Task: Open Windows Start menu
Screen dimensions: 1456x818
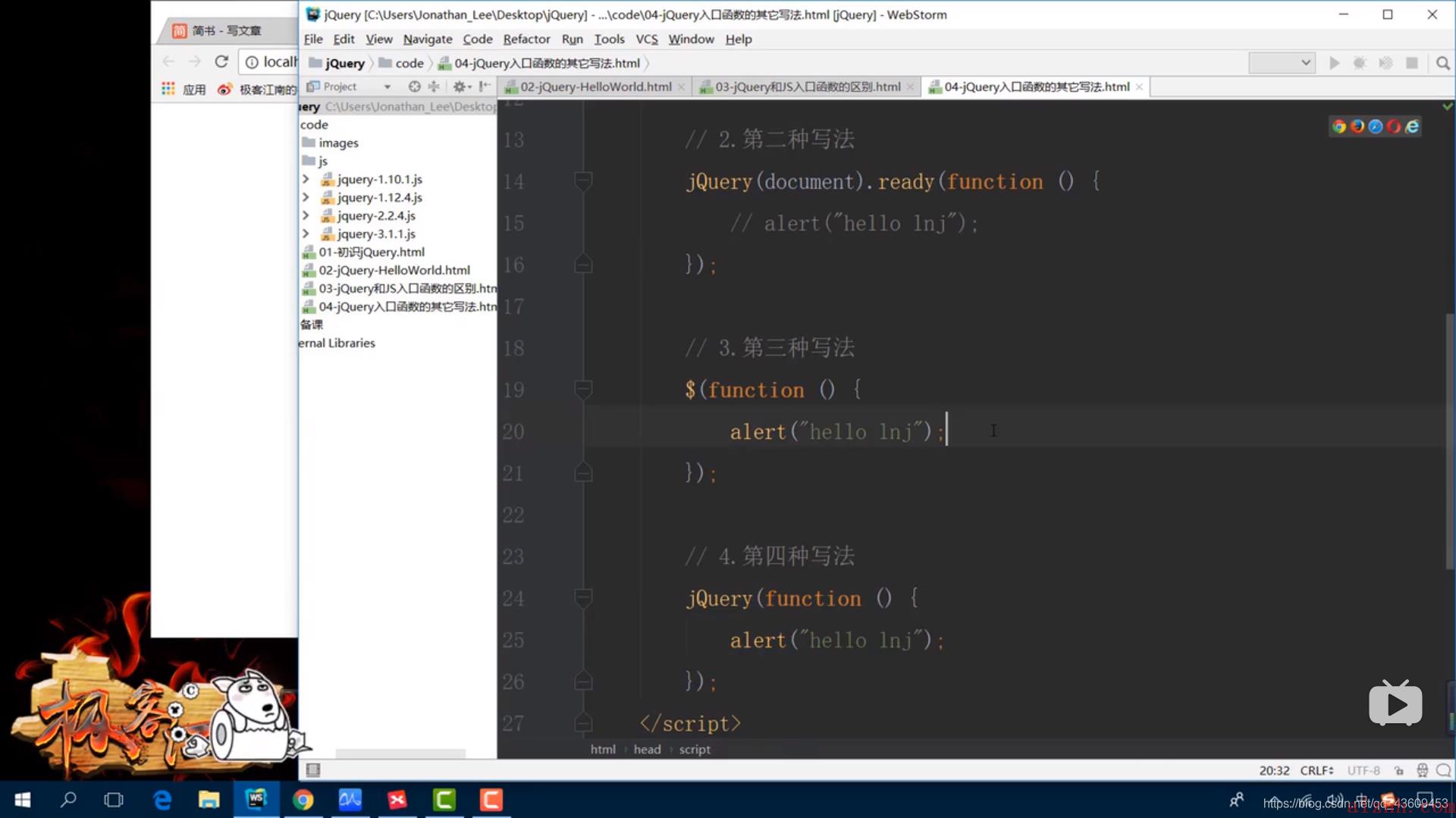Action: [23, 800]
